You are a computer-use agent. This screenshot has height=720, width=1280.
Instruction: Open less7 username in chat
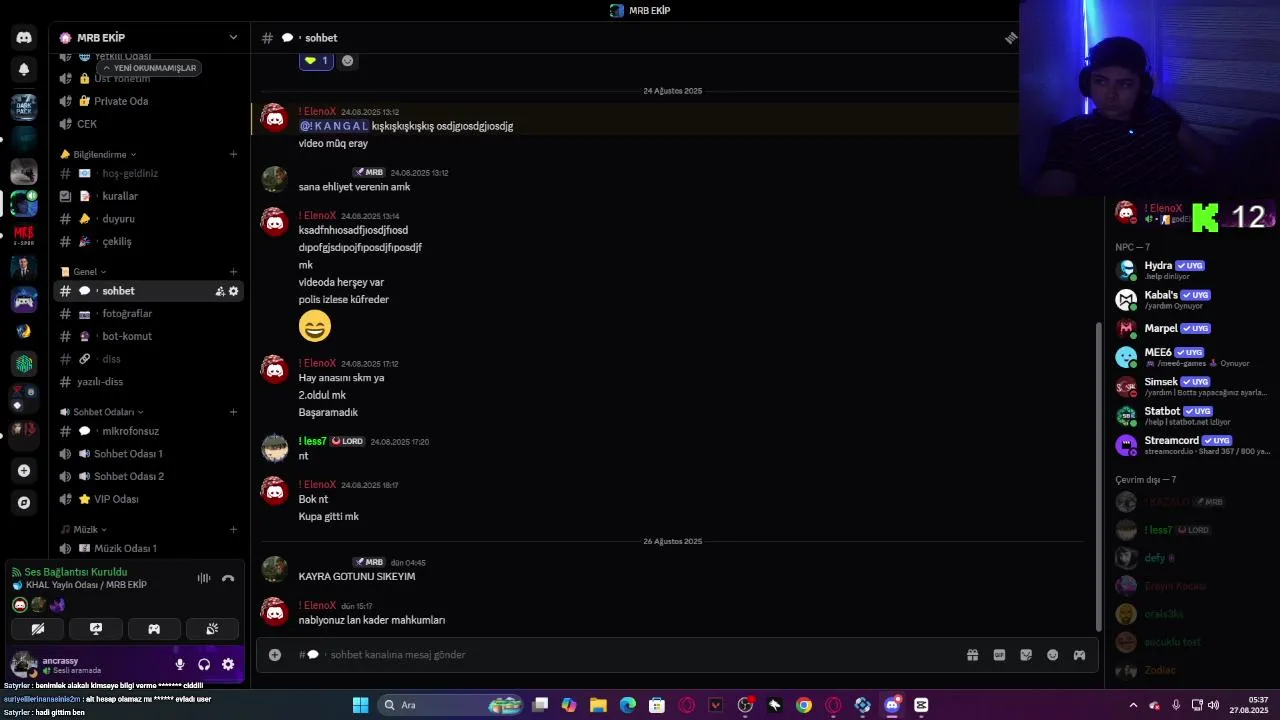[x=312, y=441]
